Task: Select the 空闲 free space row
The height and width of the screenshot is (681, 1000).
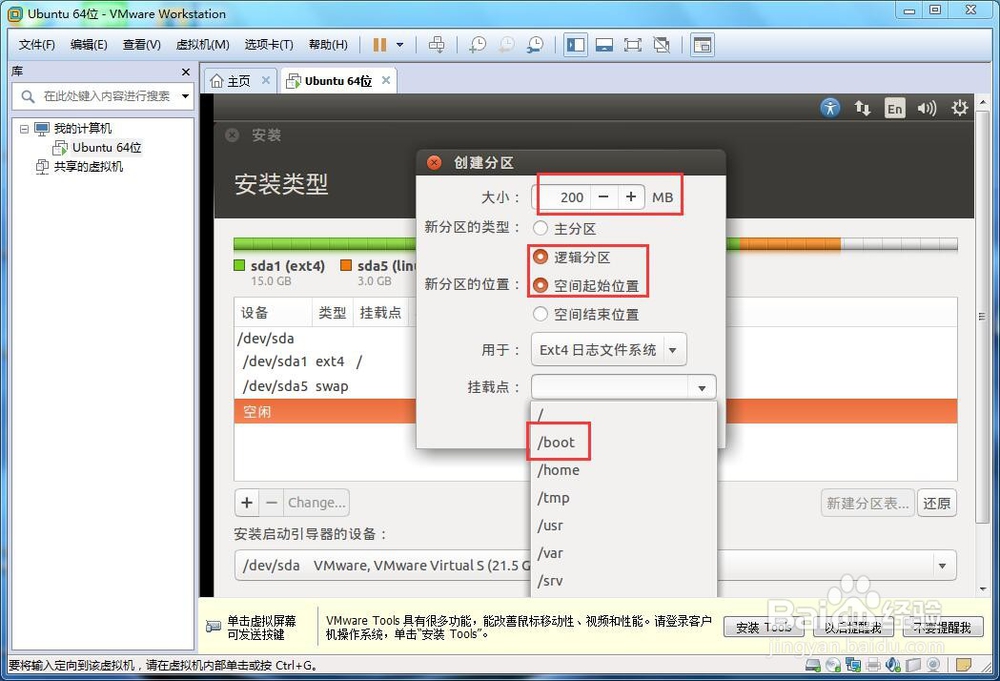Action: (x=595, y=411)
